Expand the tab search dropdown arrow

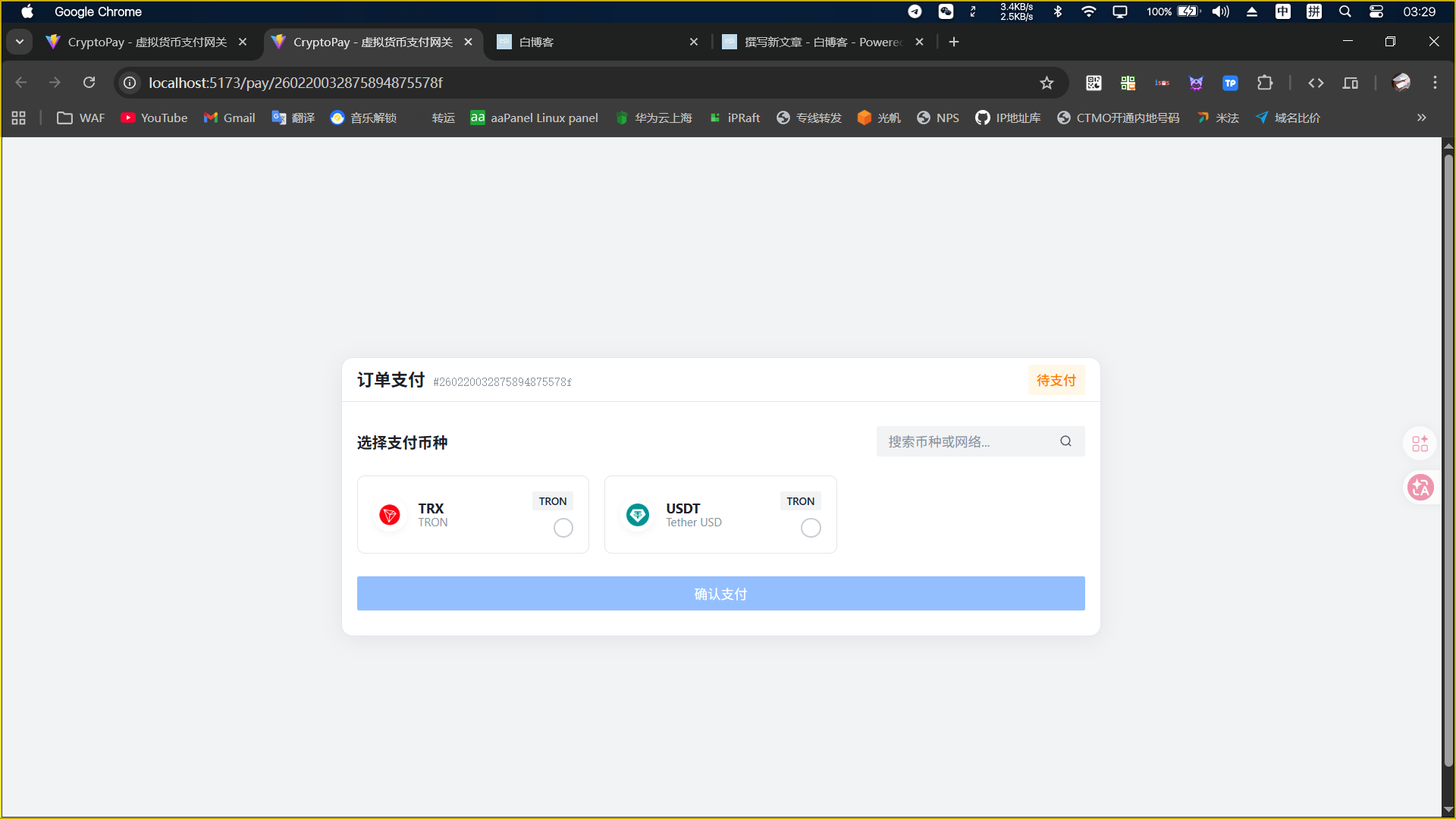(x=20, y=42)
